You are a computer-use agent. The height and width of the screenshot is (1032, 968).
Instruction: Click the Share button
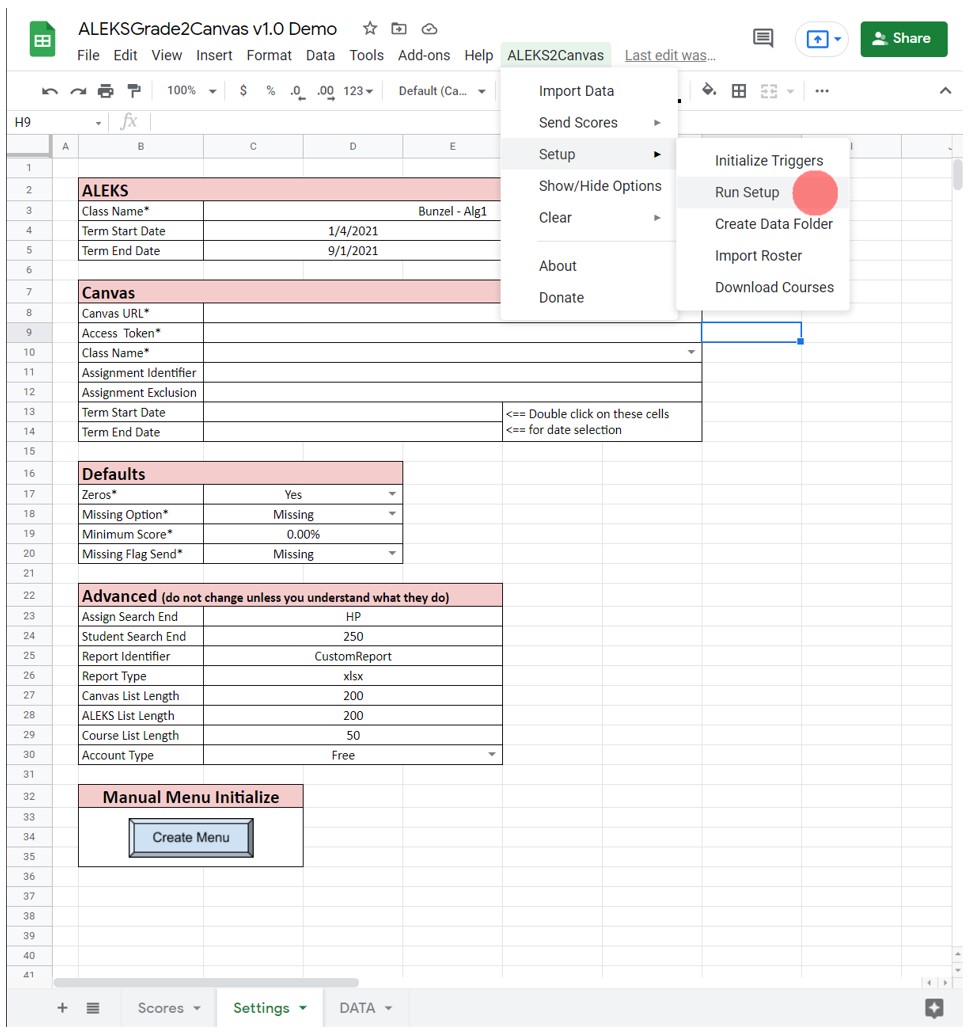tap(903, 38)
